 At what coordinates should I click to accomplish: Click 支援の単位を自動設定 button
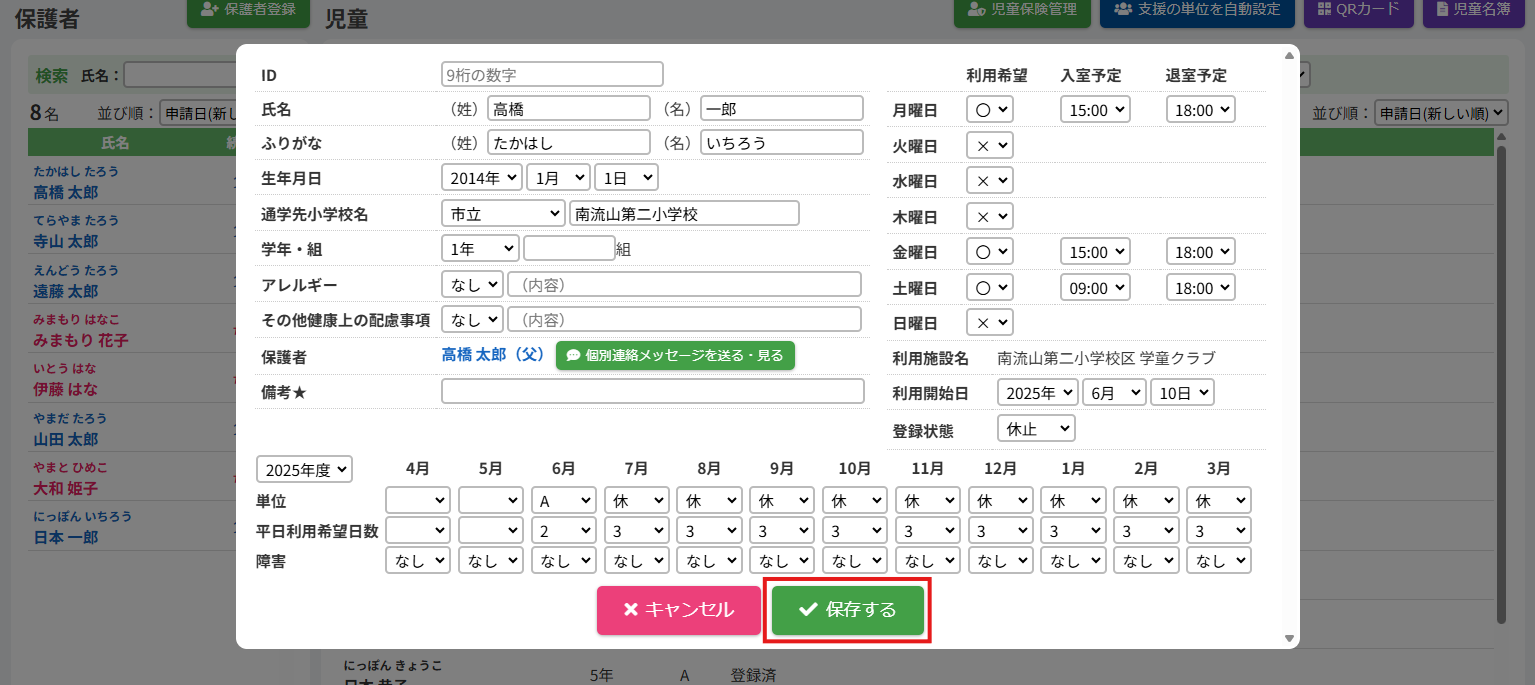click(x=1197, y=10)
